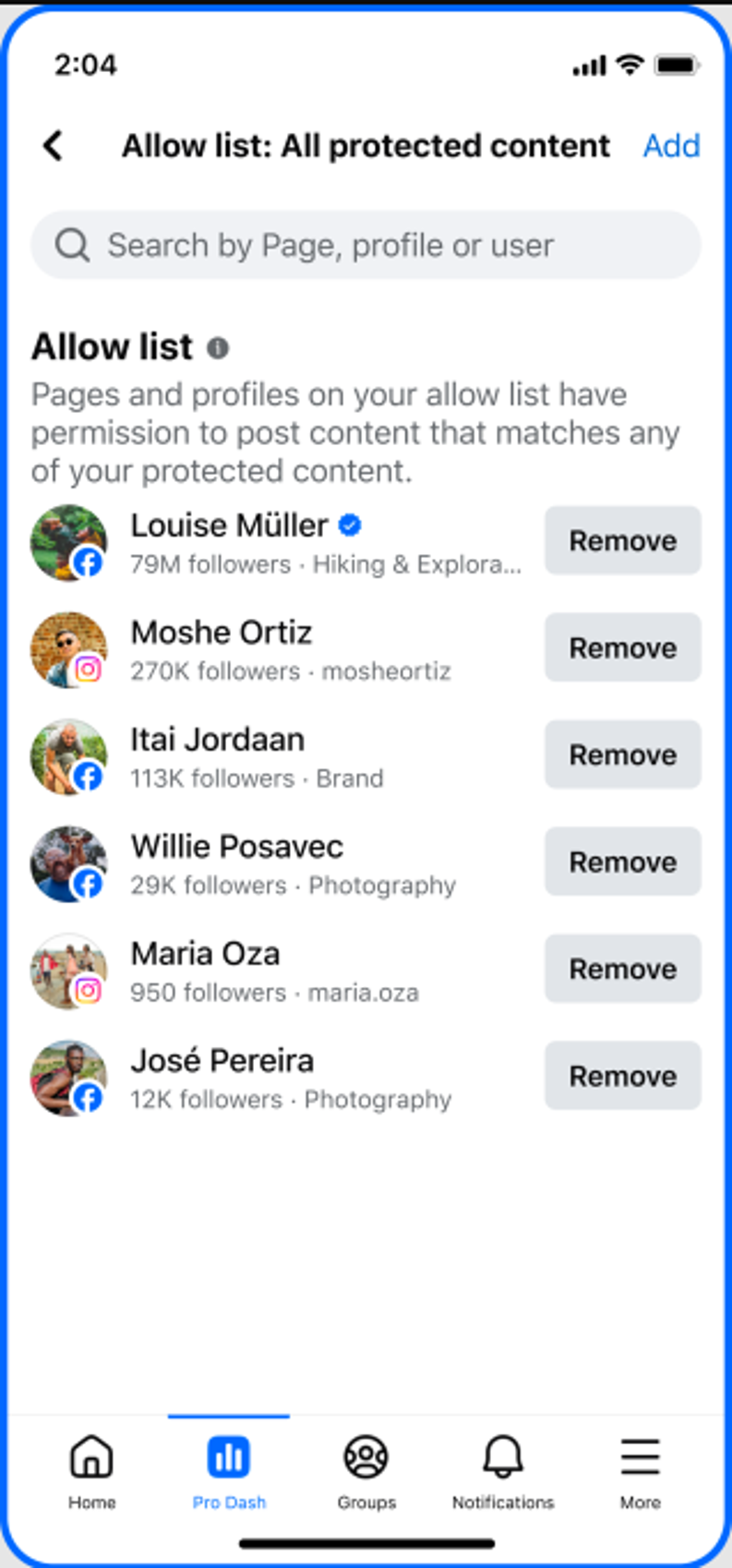Viewport: 732px width, 1568px height.
Task: Remove Willie Posavec from the allow list
Action: [622, 862]
